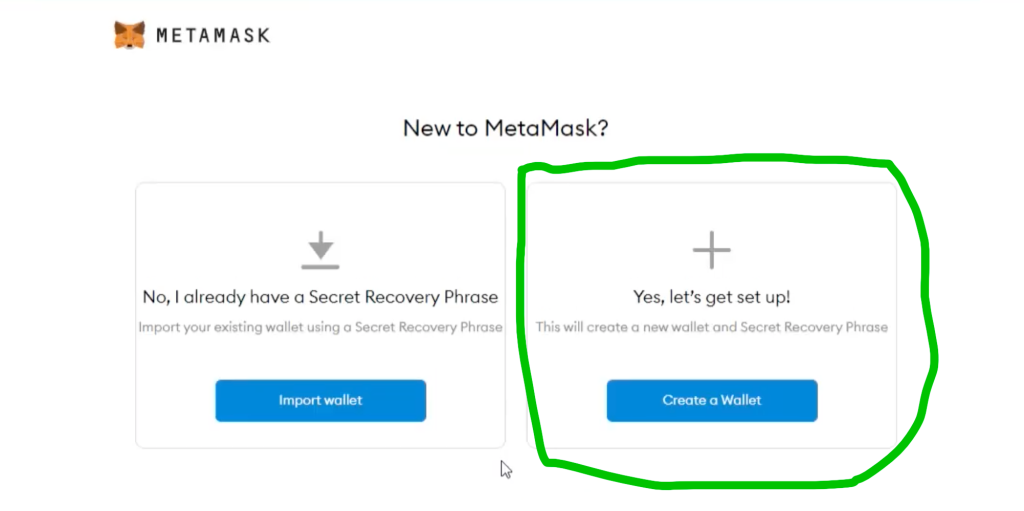1024x511 pixels.
Task: Click the 'Yes, let's get set up!' title
Action: point(712,297)
